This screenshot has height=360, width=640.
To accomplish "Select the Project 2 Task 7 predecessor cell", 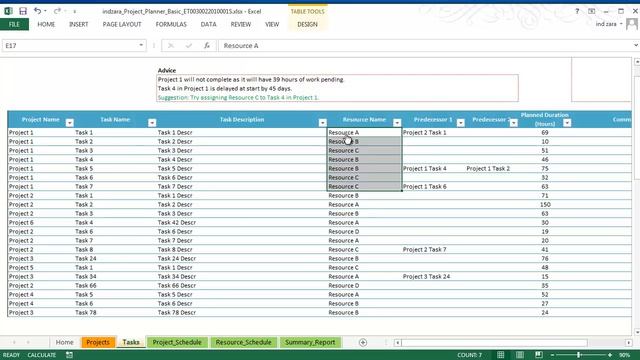I will 433,249.
